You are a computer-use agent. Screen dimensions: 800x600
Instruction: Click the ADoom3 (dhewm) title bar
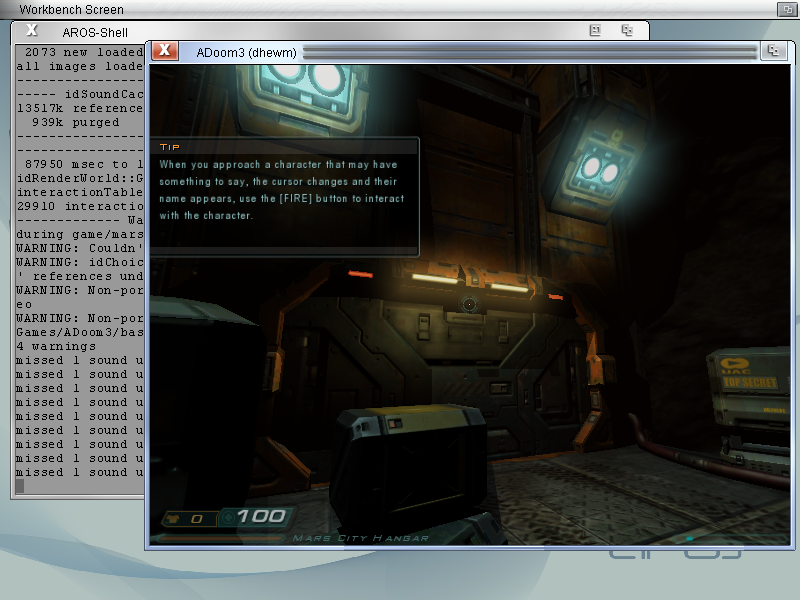tap(528, 51)
